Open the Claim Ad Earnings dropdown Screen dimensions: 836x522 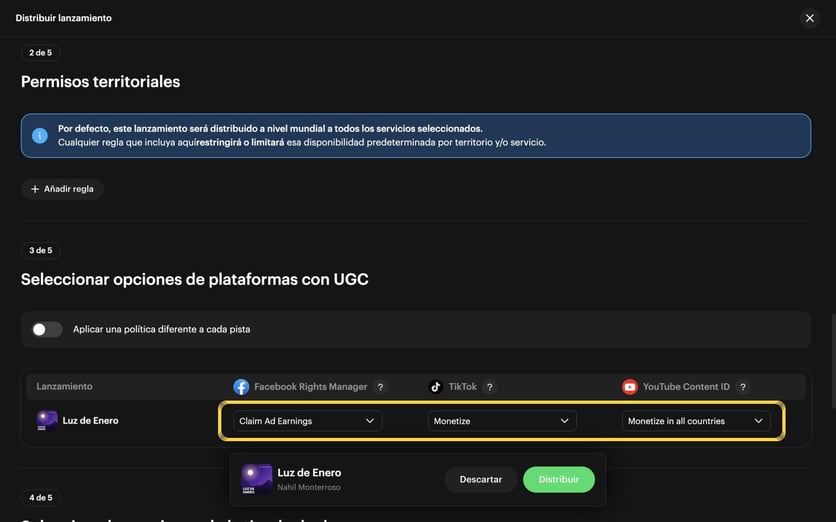(x=307, y=421)
